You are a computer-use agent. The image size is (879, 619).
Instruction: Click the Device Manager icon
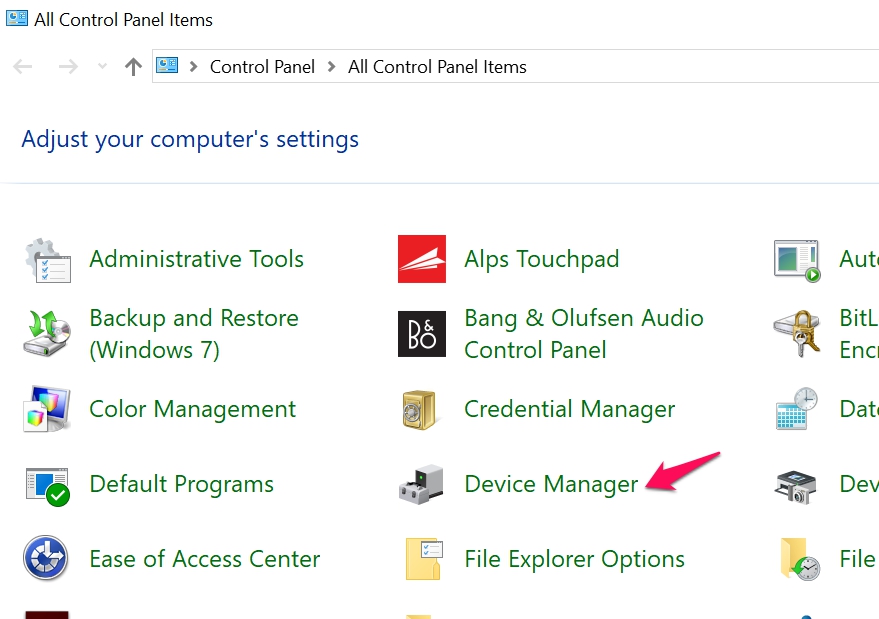(x=421, y=484)
